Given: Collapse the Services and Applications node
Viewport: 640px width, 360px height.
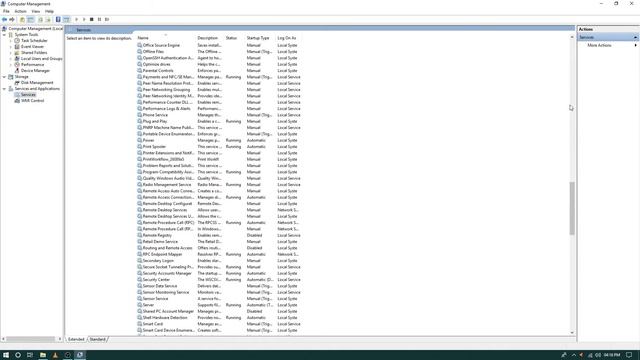Looking at the screenshot, I should [4, 89].
